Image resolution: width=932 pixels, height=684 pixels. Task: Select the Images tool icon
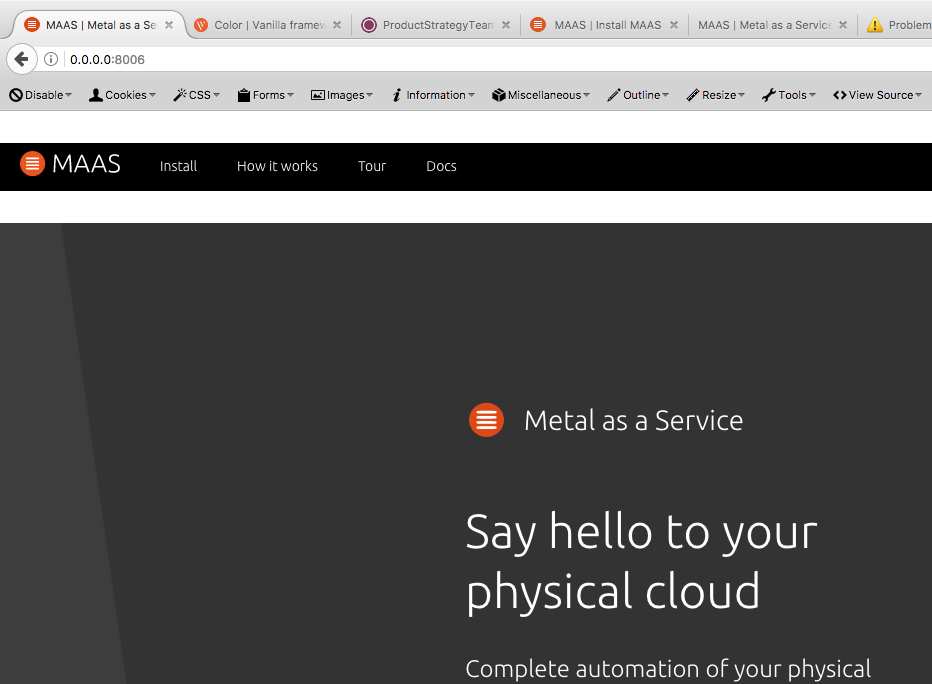tap(317, 95)
